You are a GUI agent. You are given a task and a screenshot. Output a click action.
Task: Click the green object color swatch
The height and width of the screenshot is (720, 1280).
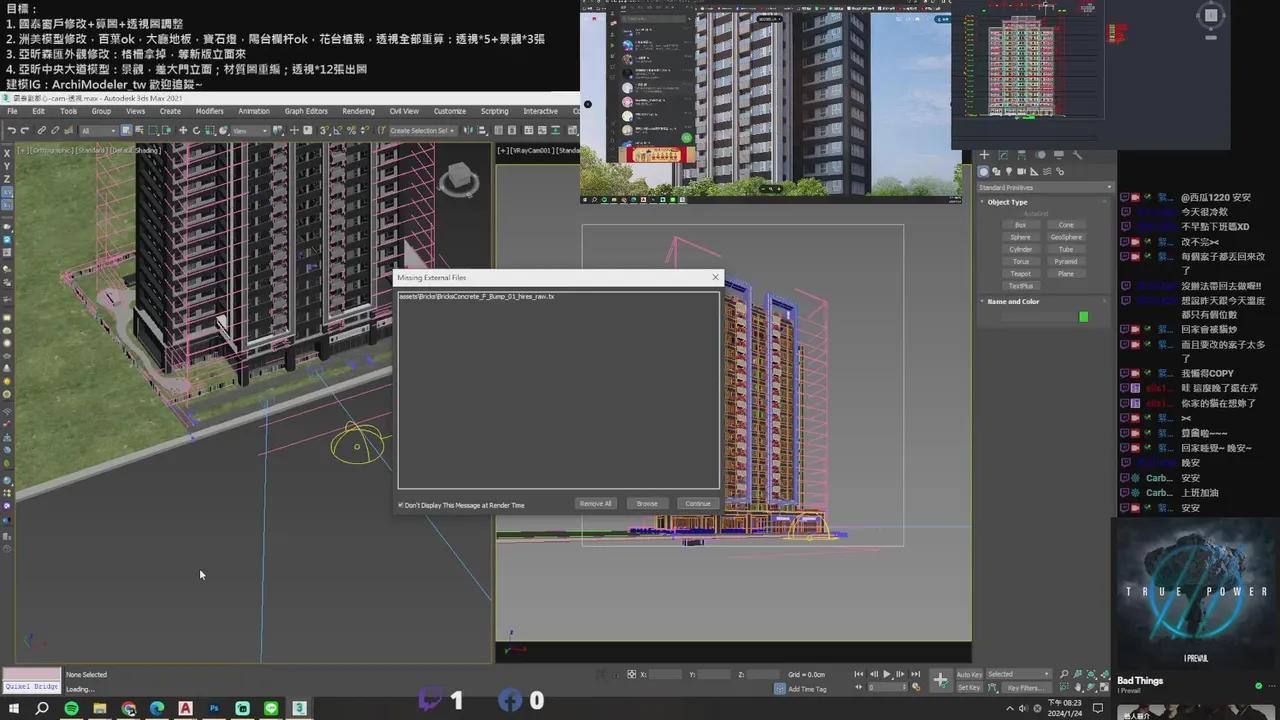(x=1083, y=317)
